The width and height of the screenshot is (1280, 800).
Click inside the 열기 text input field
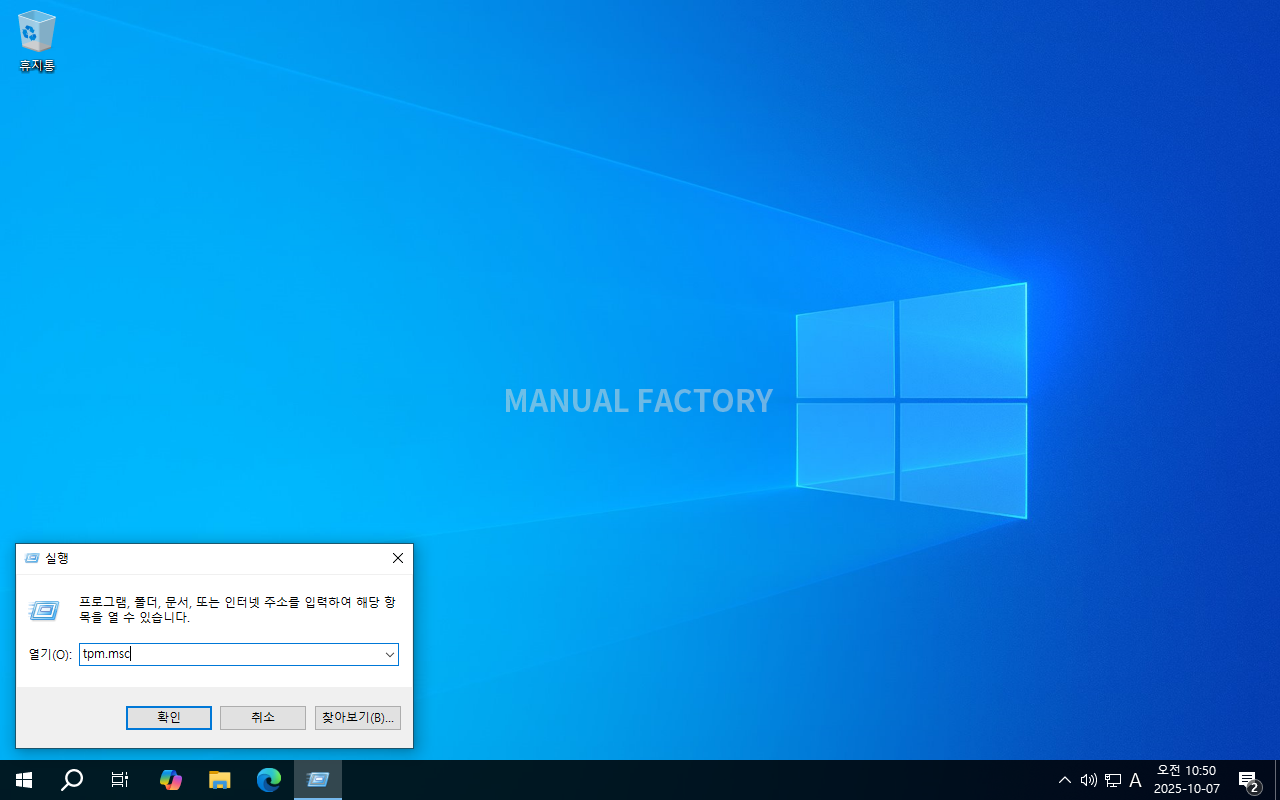[x=230, y=655]
